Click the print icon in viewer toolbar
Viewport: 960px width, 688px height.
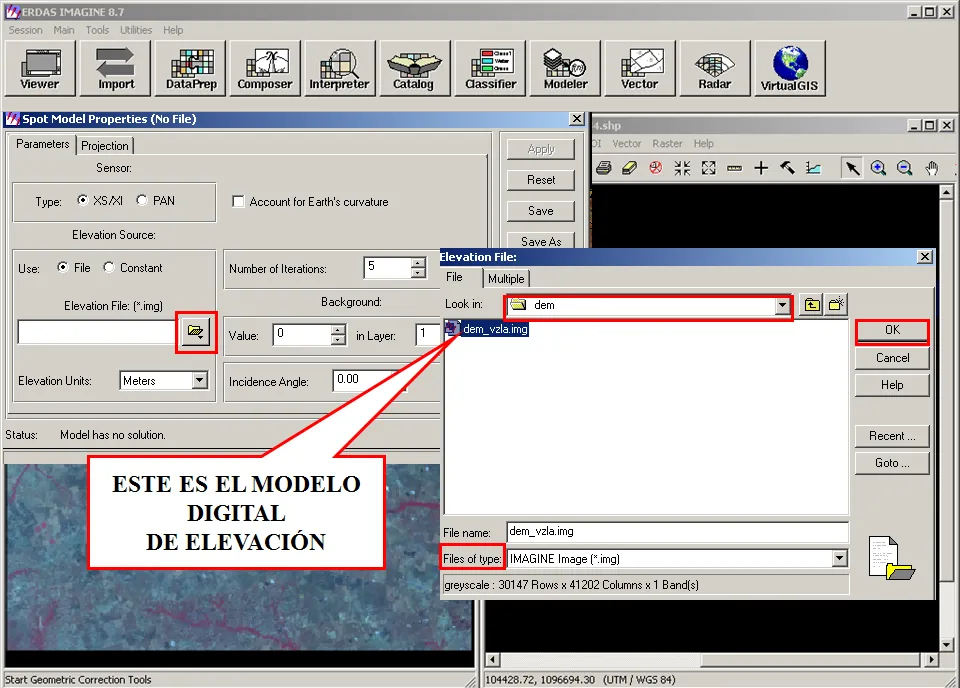(x=604, y=168)
